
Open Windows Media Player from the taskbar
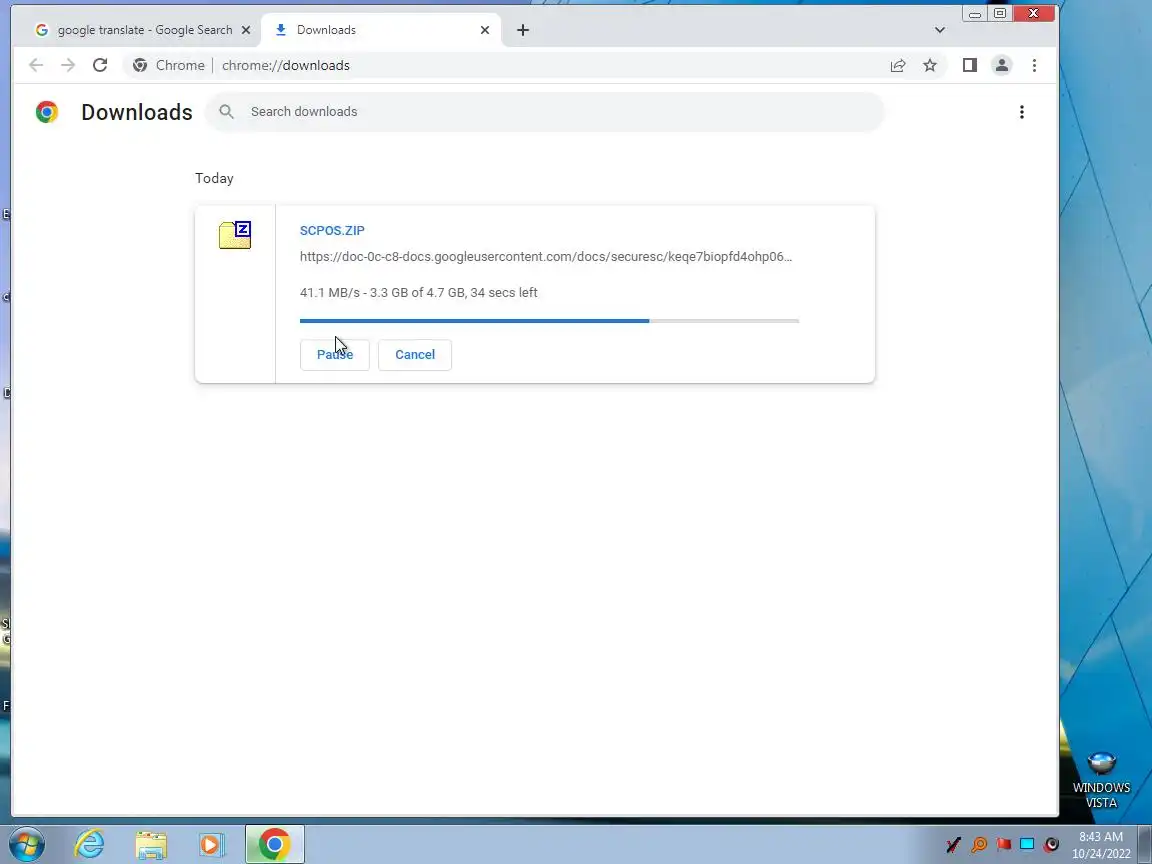(x=212, y=845)
